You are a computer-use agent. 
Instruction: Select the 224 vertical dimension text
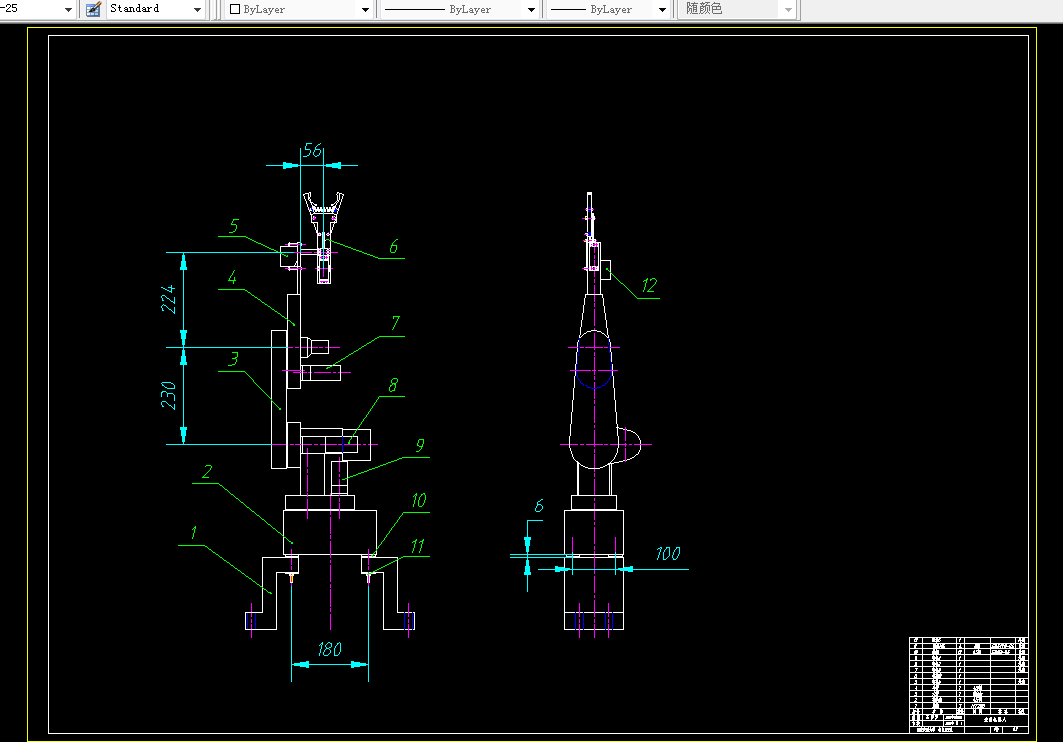(x=168, y=299)
